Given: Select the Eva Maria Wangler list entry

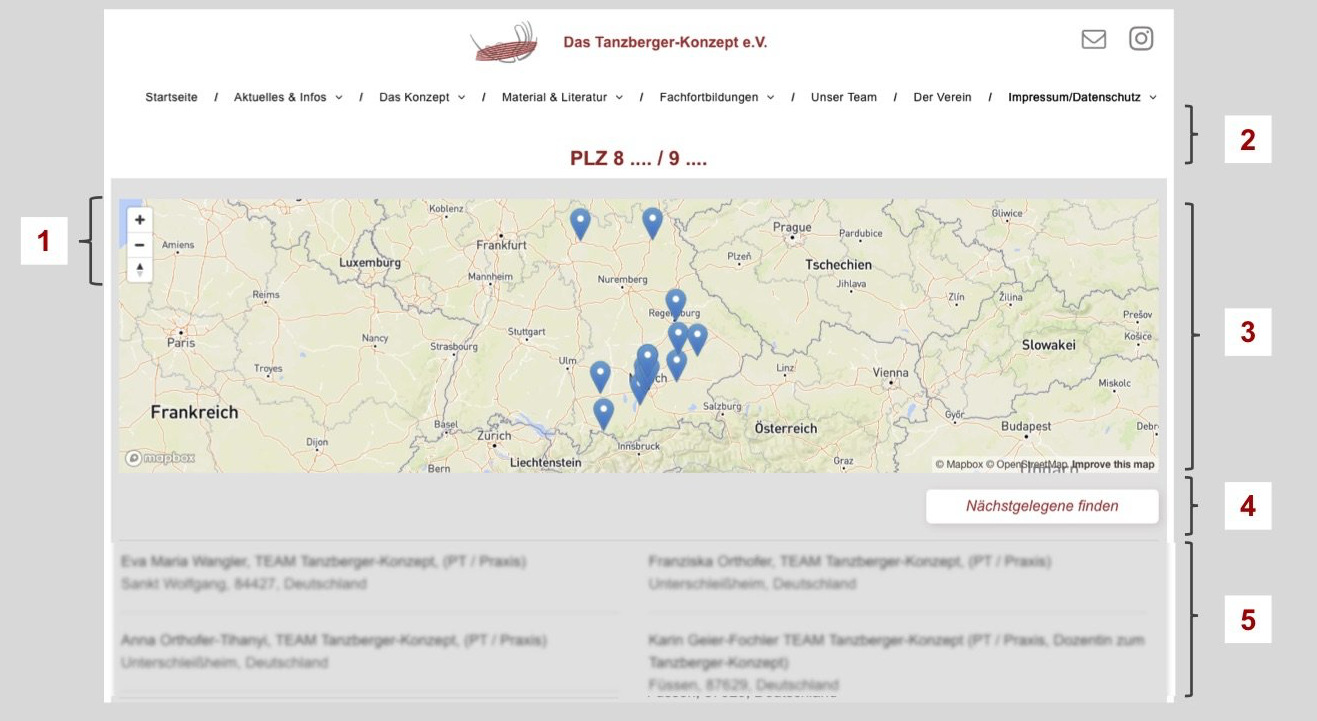Looking at the screenshot, I should tap(368, 573).
